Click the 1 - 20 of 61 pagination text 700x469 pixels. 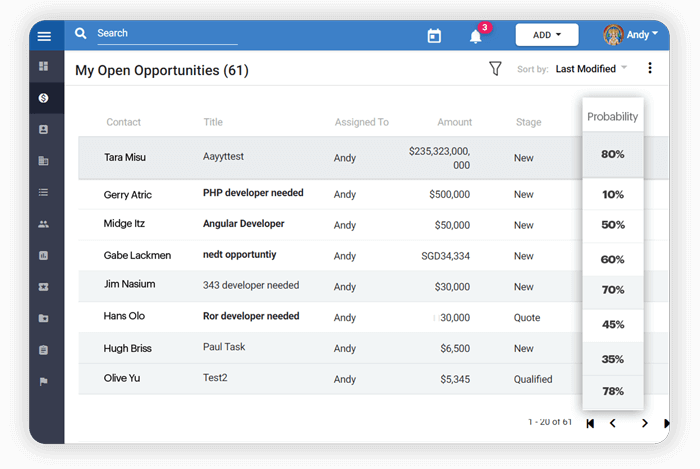(550, 422)
